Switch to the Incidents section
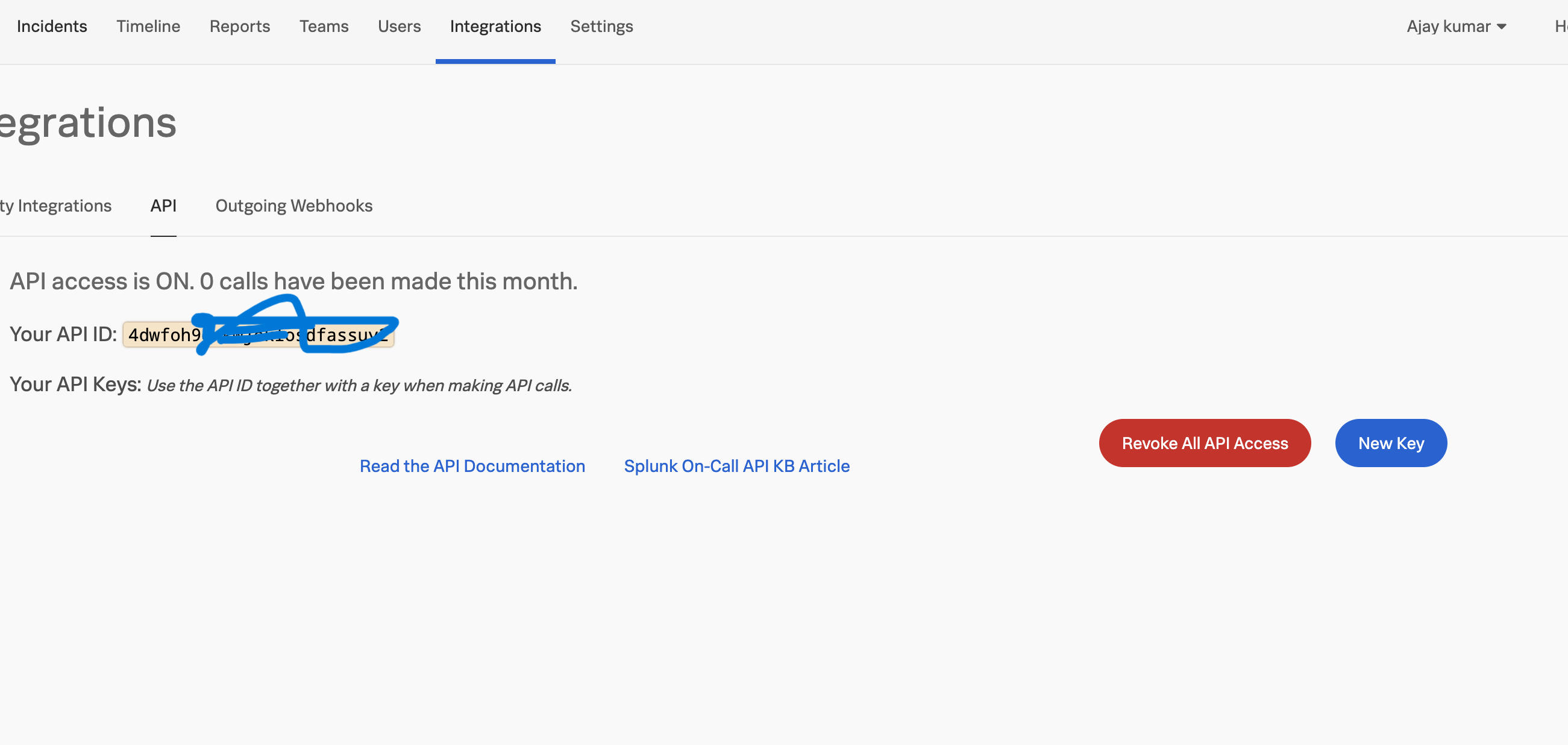The height and width of the screenshot is (745, 1568). (52, 26)
